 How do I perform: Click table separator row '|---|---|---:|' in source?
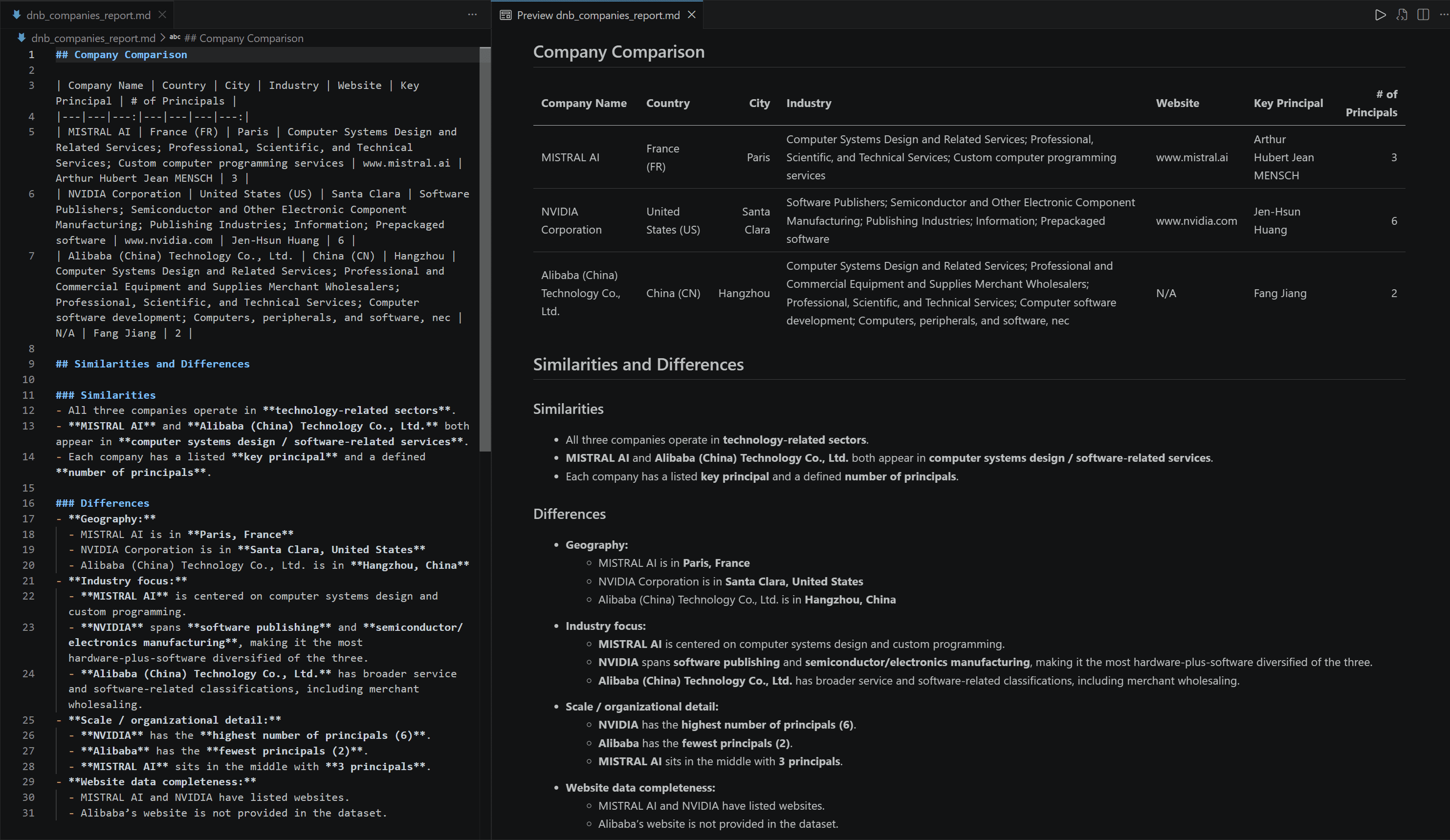pyautogui.click(x=153, y=117)
